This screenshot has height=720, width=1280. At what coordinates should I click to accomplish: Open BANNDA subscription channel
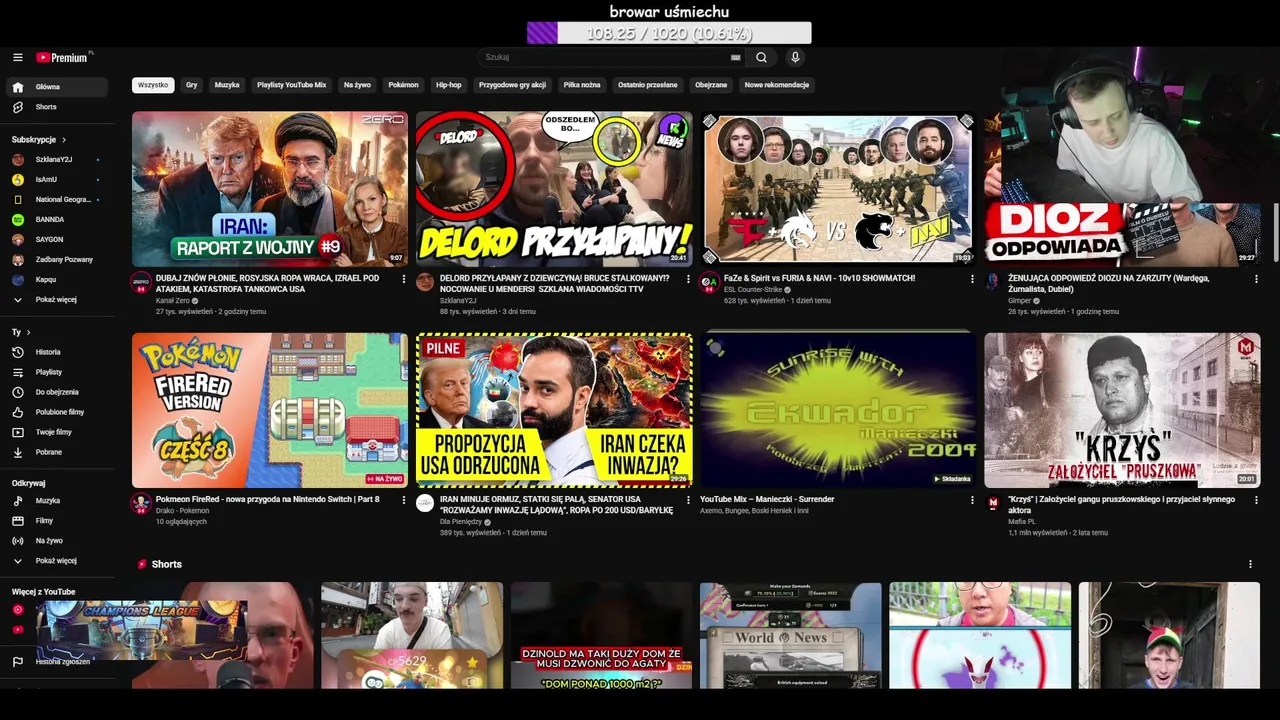pyautogui.click(x=59, y=219)
